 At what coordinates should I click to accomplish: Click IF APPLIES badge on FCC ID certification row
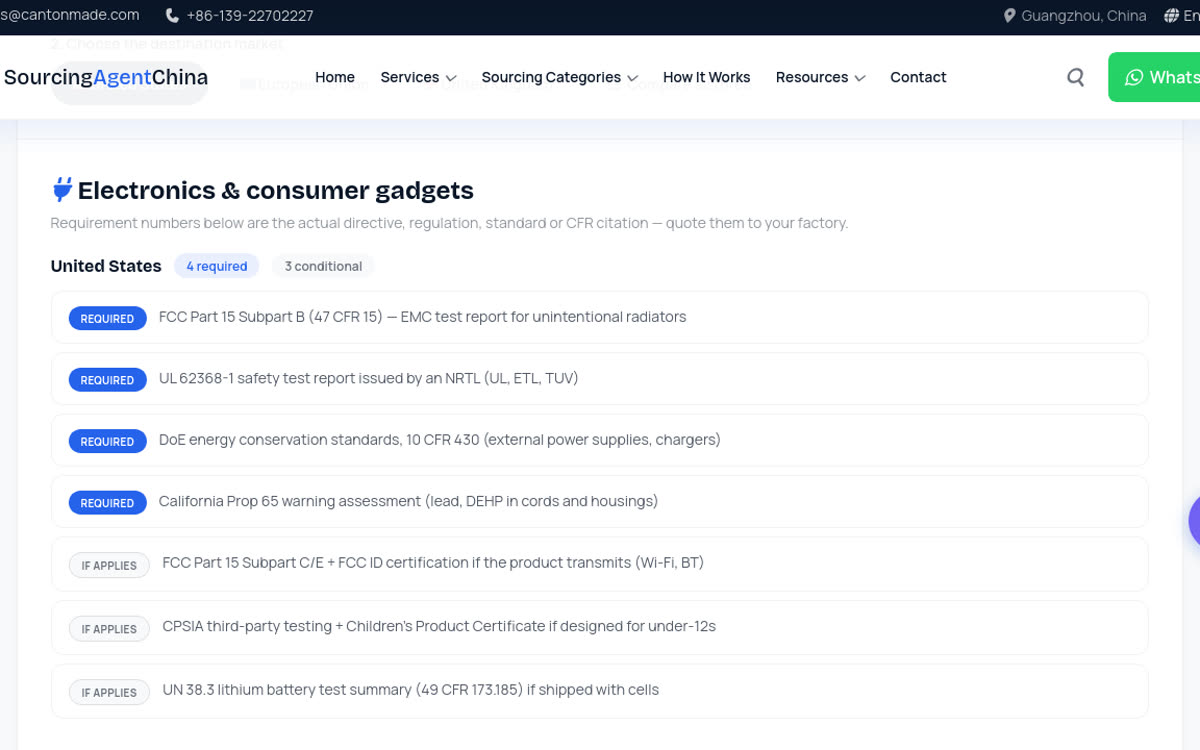[109, 565]
